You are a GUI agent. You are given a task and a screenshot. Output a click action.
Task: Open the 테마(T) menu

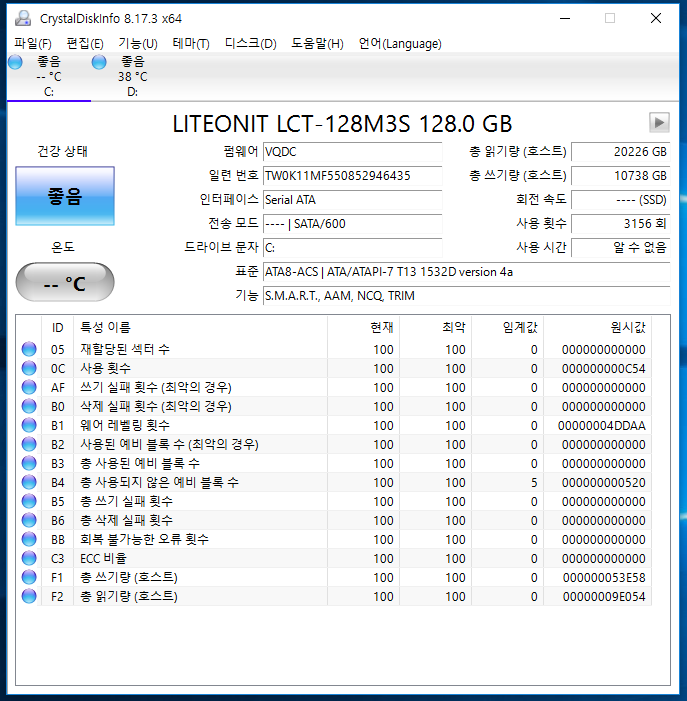click(191, 43)
